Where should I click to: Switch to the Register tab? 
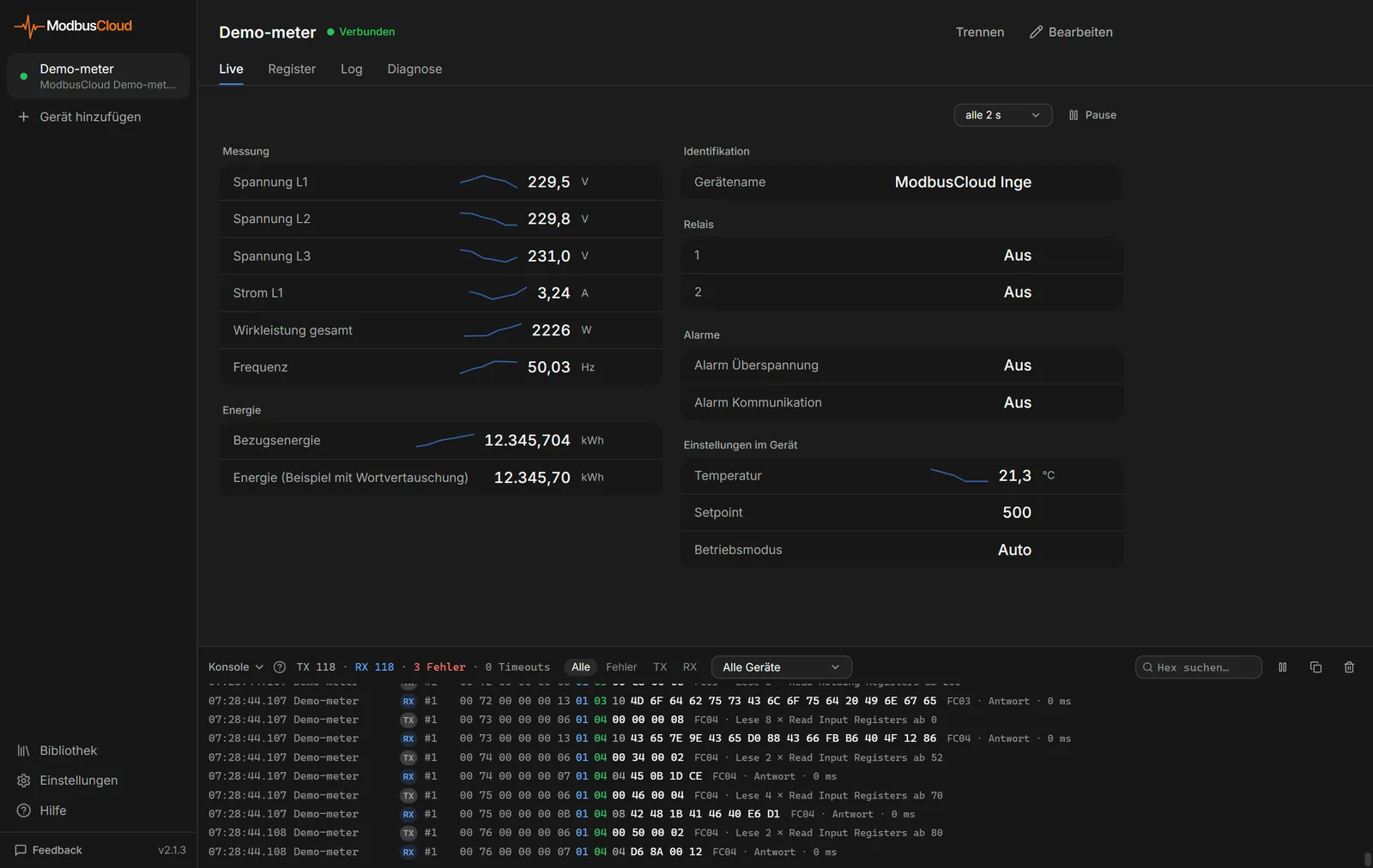point(292,69)
